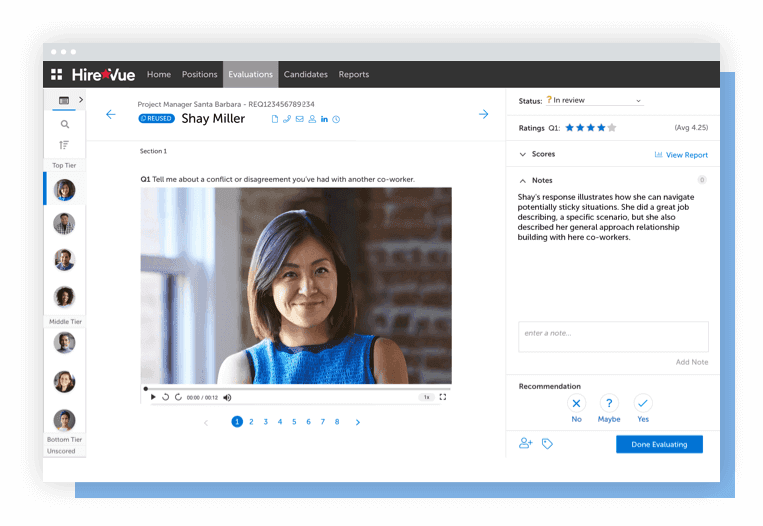Open the candidate history clock icon

click(336, 119)
